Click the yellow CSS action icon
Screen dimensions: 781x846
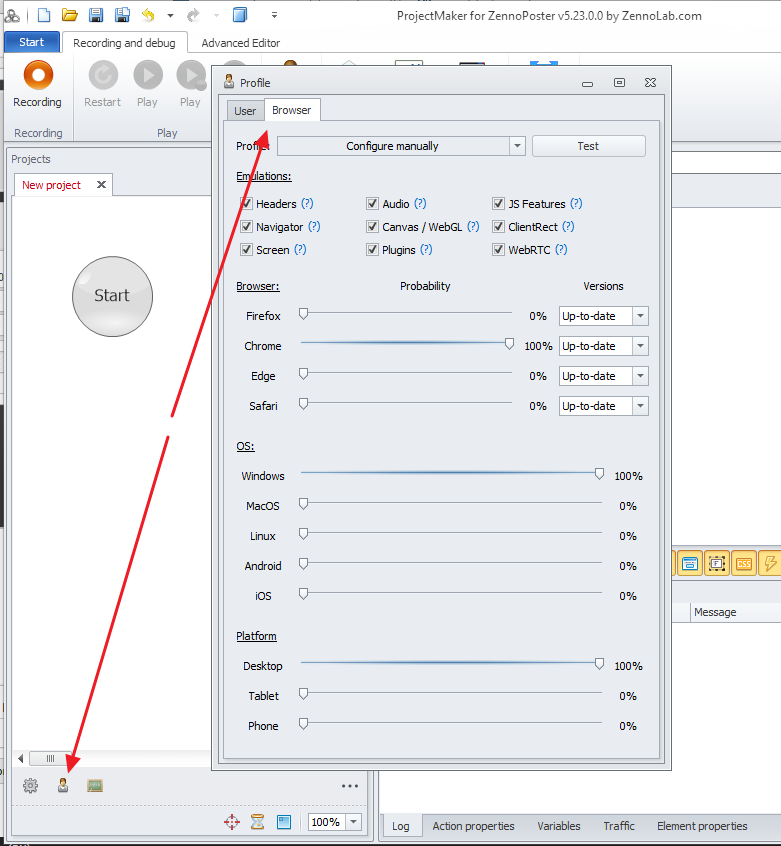click(x=744, y=564)
